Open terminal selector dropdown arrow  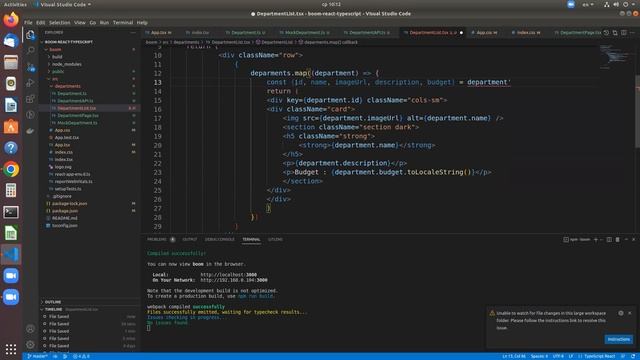602,240
